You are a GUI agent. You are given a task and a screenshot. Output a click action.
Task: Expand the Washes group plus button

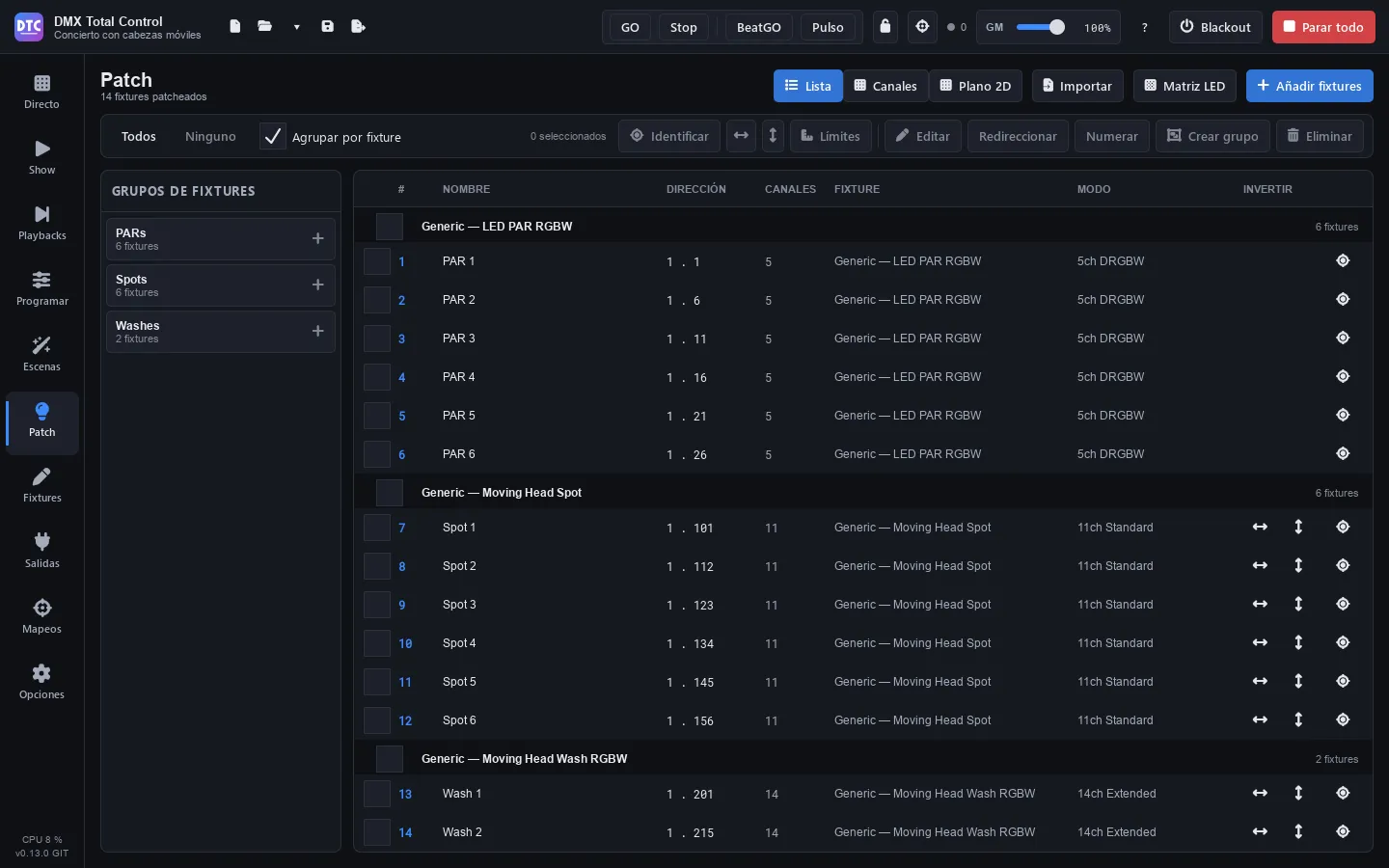317,331
